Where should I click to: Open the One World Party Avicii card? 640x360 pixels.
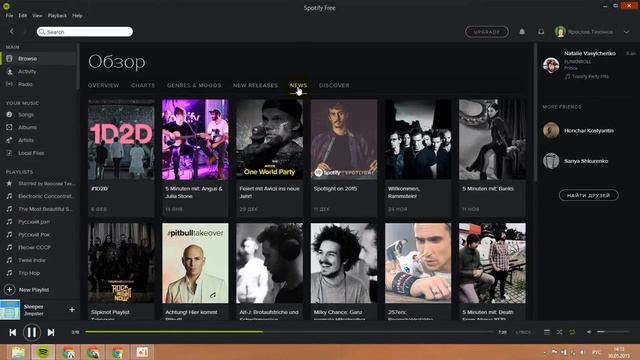pos(269,158)
